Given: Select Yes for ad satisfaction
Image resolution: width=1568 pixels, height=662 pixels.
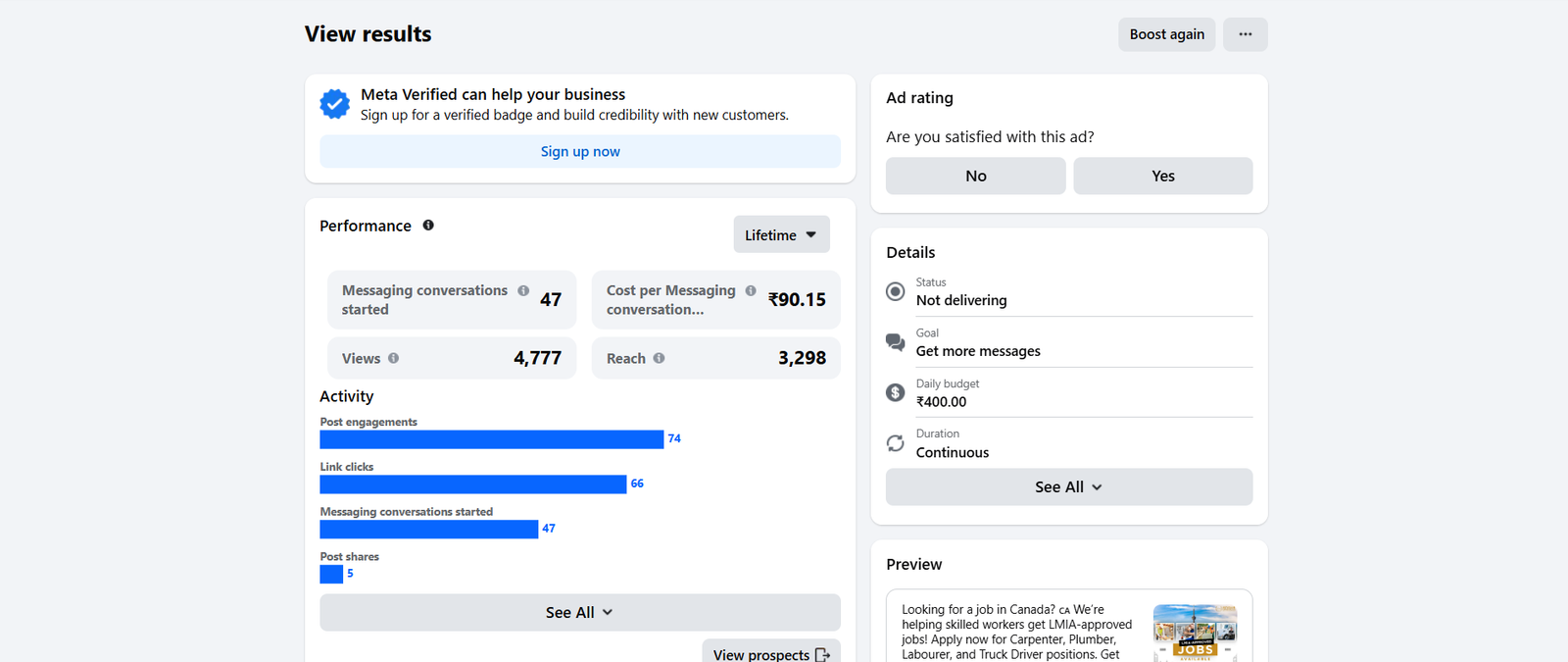Looking at the screenshot, I should click(x=1162, y=177).
